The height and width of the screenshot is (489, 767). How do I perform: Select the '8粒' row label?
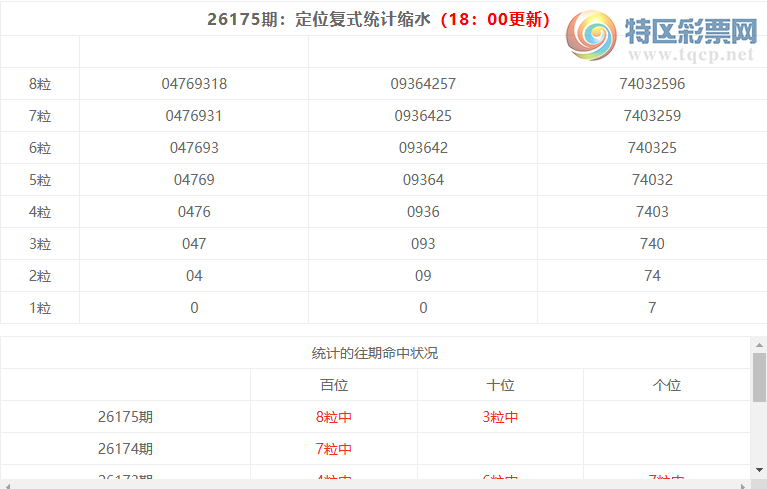[40, 84]
